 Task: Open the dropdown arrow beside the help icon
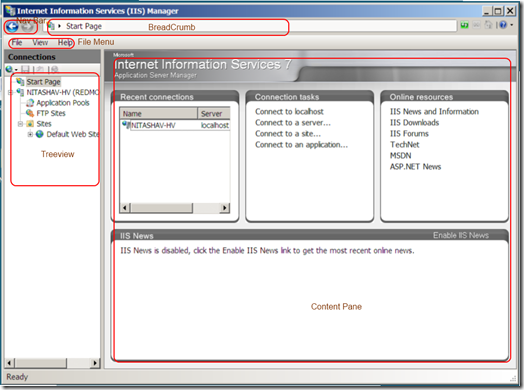coord(512,25)
